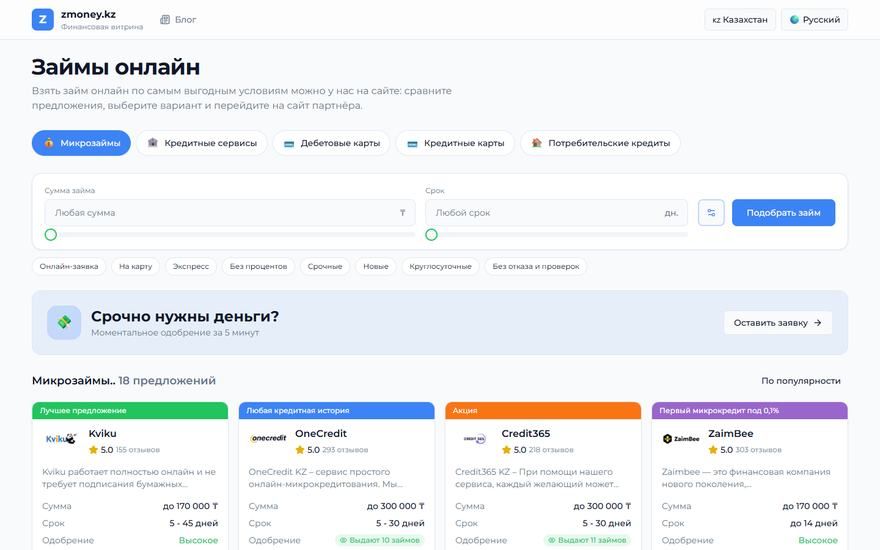
Task: Select the Онлайн-заявка filter chip
Action: pyautogui.click(x=68, y=266)
